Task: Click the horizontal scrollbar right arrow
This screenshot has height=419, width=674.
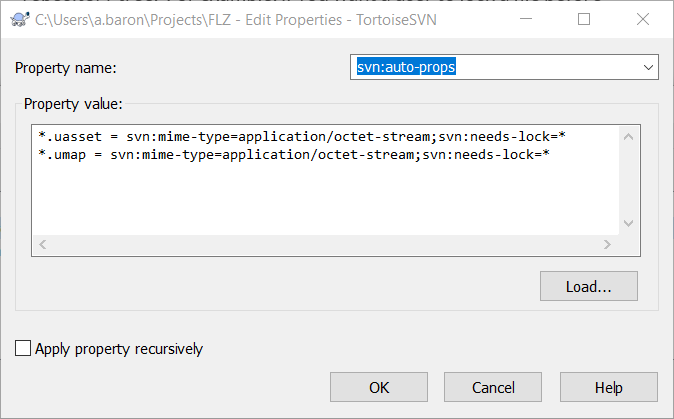Action: 607,245
